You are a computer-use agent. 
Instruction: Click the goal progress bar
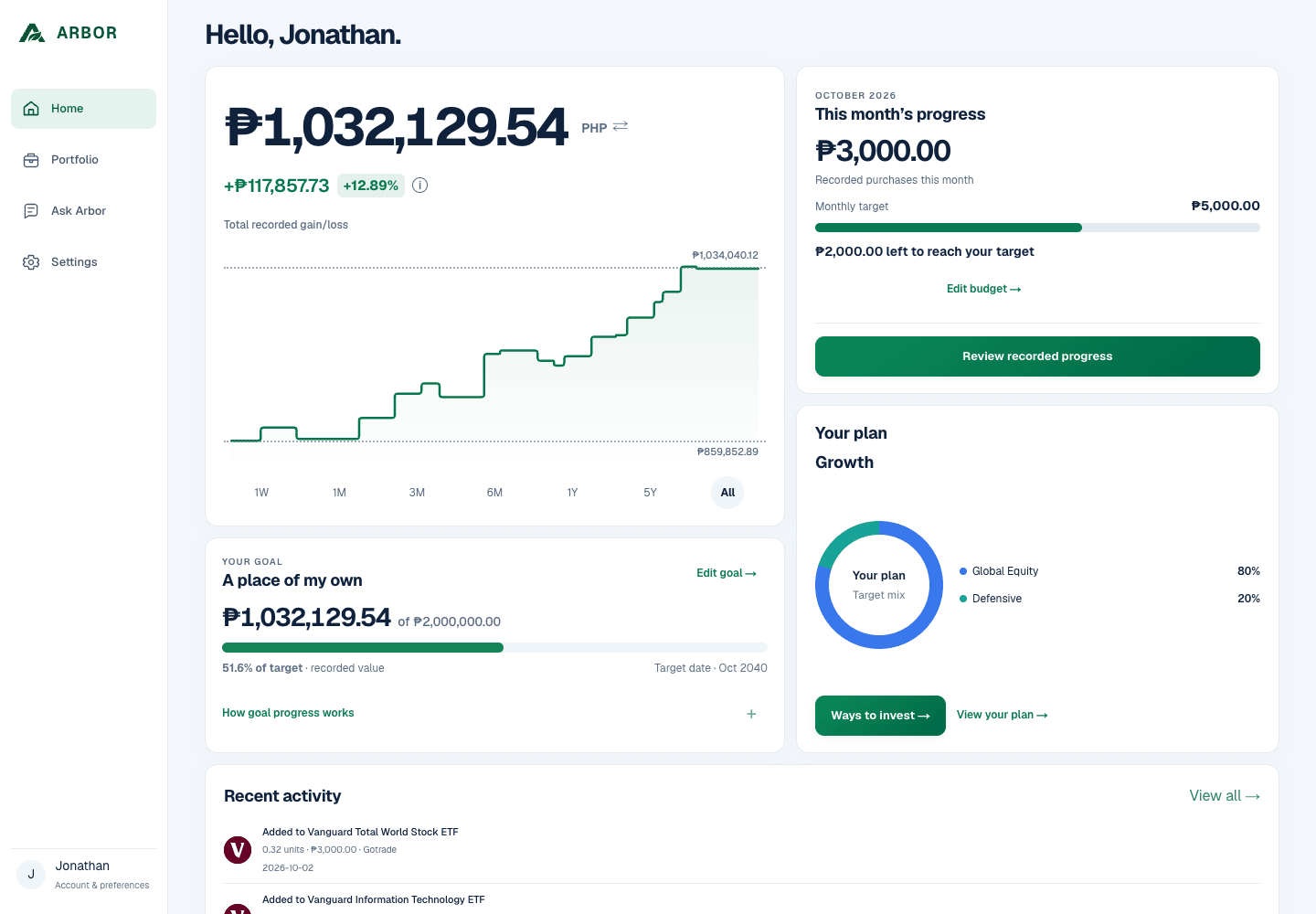(494, 647)
